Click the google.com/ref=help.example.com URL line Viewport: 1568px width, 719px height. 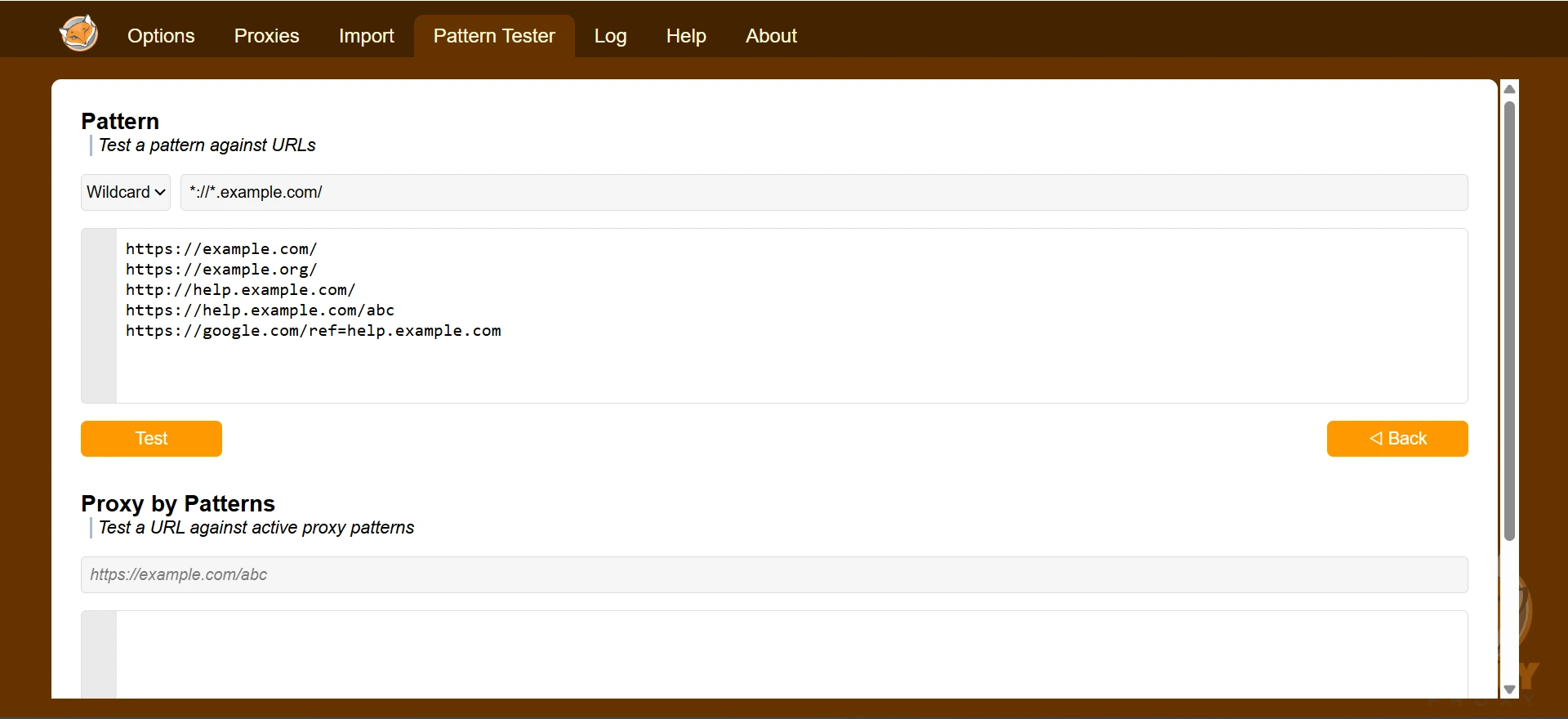[x=313, y=331]
